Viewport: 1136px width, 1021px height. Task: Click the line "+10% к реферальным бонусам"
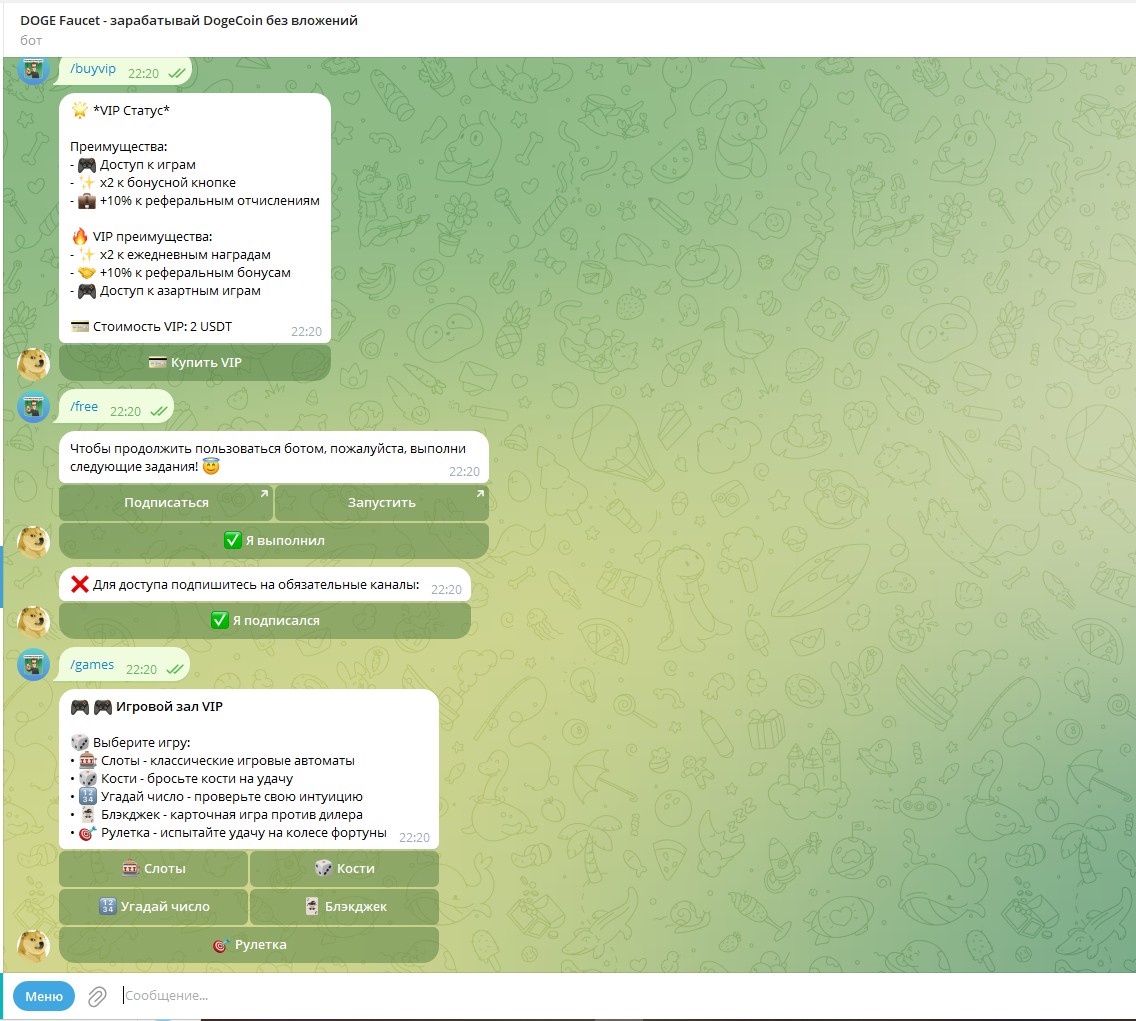pos(195,272)
